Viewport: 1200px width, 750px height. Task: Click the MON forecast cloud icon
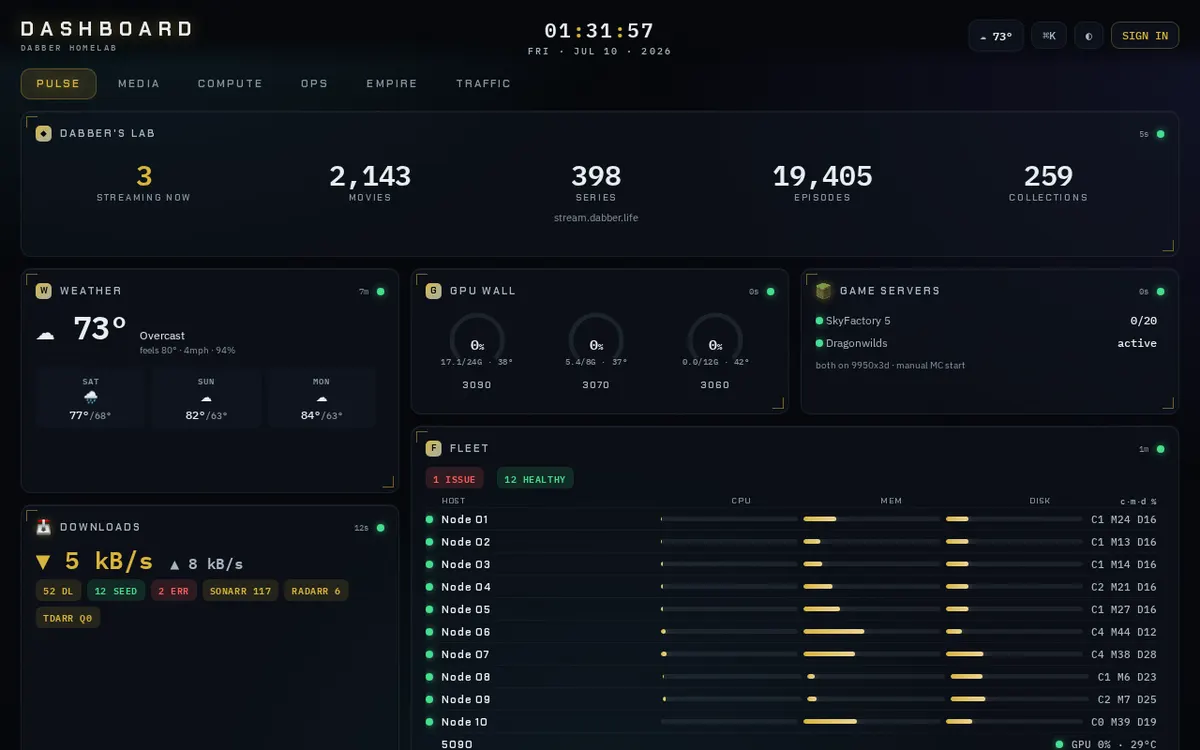click(322, 398)
